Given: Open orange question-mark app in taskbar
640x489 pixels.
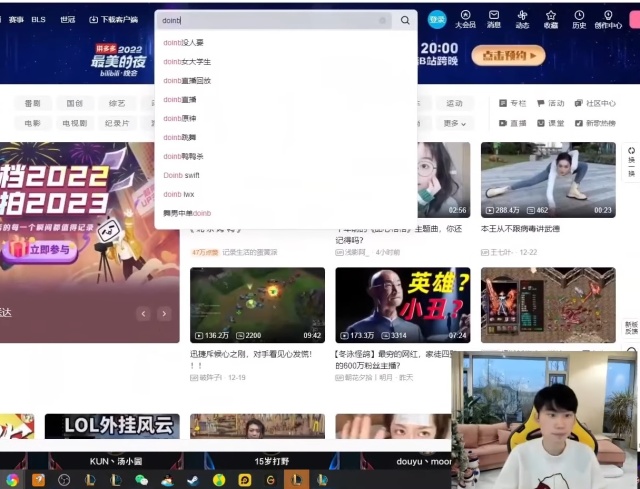Looking at the screenshot, I should [38, 480].
